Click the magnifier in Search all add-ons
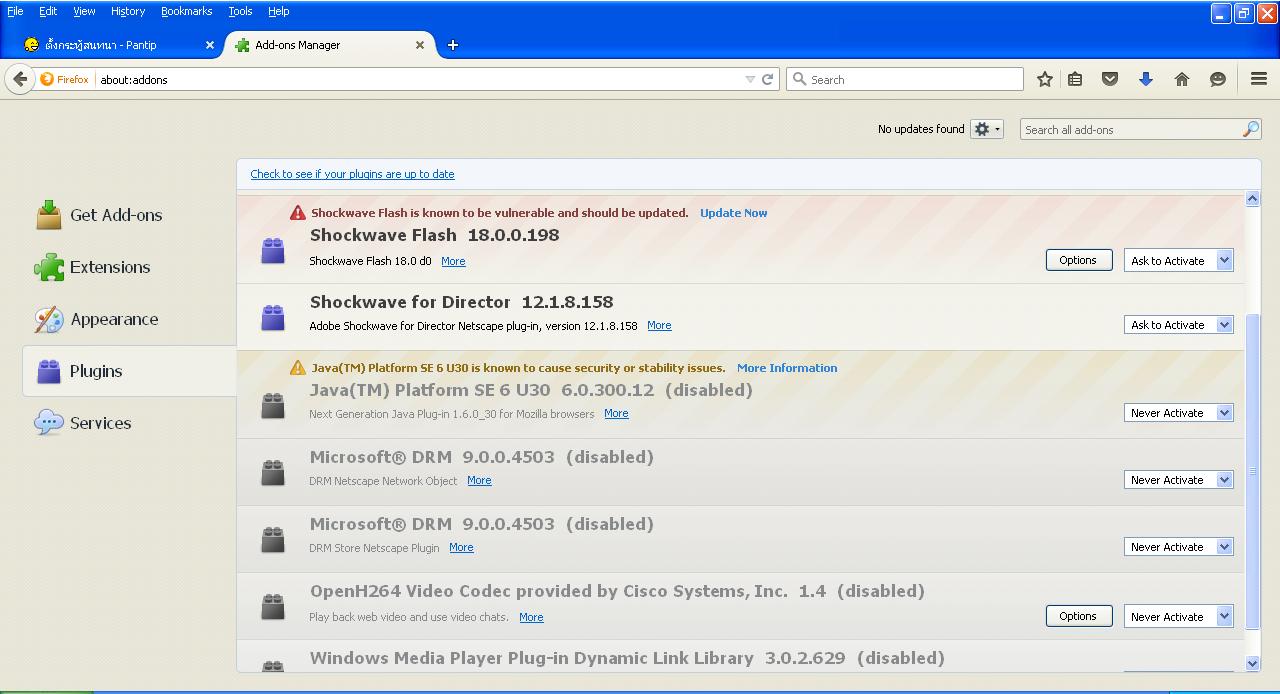The height and width of the screenshot is (694, 1280). pos(1251,129)
